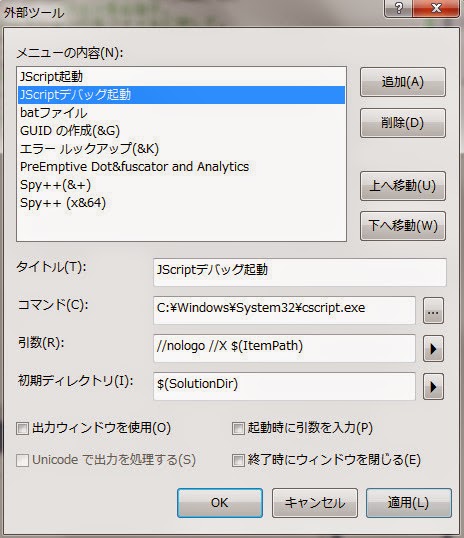Toggle Unicode で出力を処理する checkbox
Screen dimensions: 464x538
(x=23, y=460)
